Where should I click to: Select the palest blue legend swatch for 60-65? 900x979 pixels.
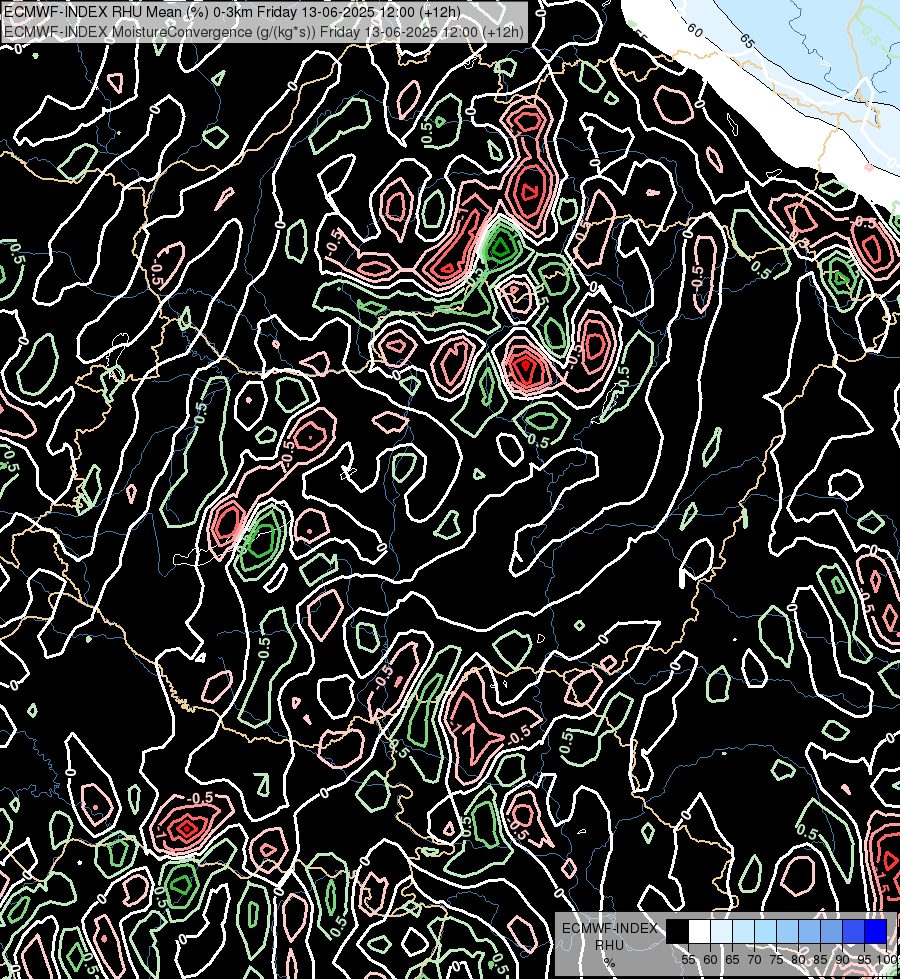(721, 931)
